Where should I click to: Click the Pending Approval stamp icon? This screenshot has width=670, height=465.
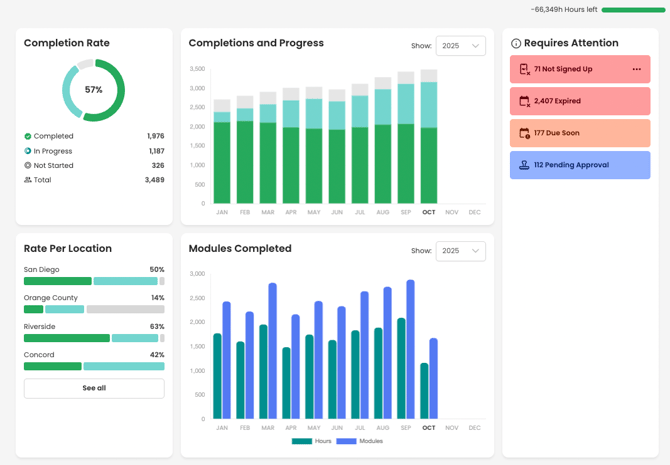pos(524,165)
